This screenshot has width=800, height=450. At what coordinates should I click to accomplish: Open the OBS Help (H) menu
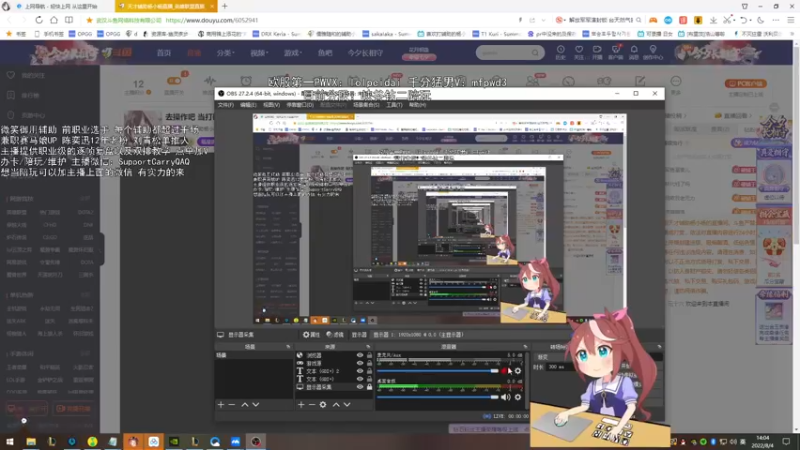pos(417,105)
